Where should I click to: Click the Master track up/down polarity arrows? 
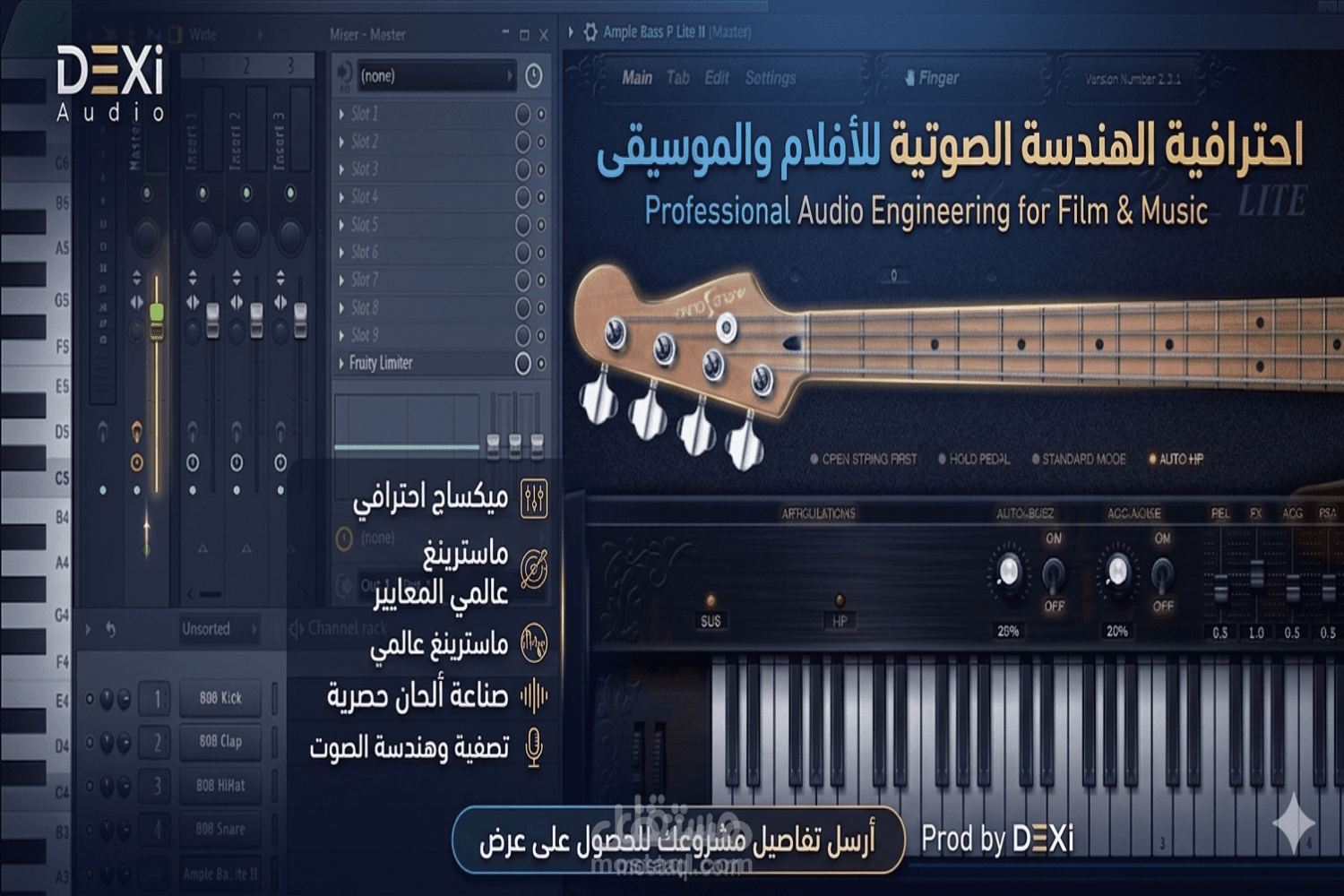click(137, 278)
